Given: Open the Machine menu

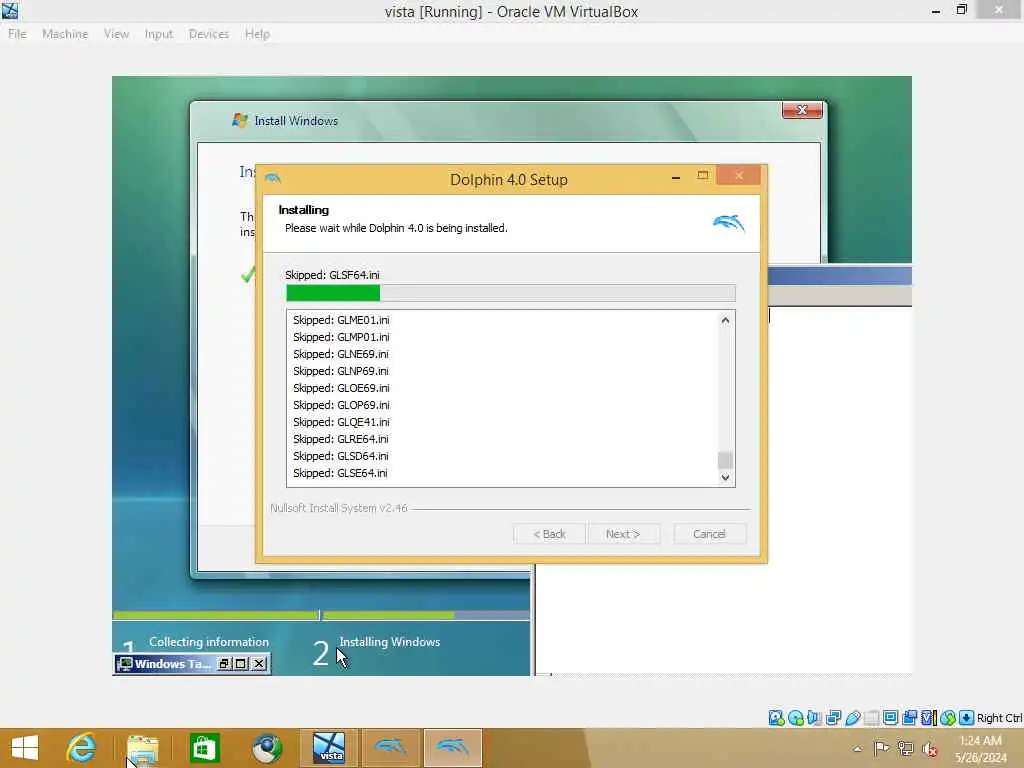Looking at the screenshot, I should tap(65, 34).
